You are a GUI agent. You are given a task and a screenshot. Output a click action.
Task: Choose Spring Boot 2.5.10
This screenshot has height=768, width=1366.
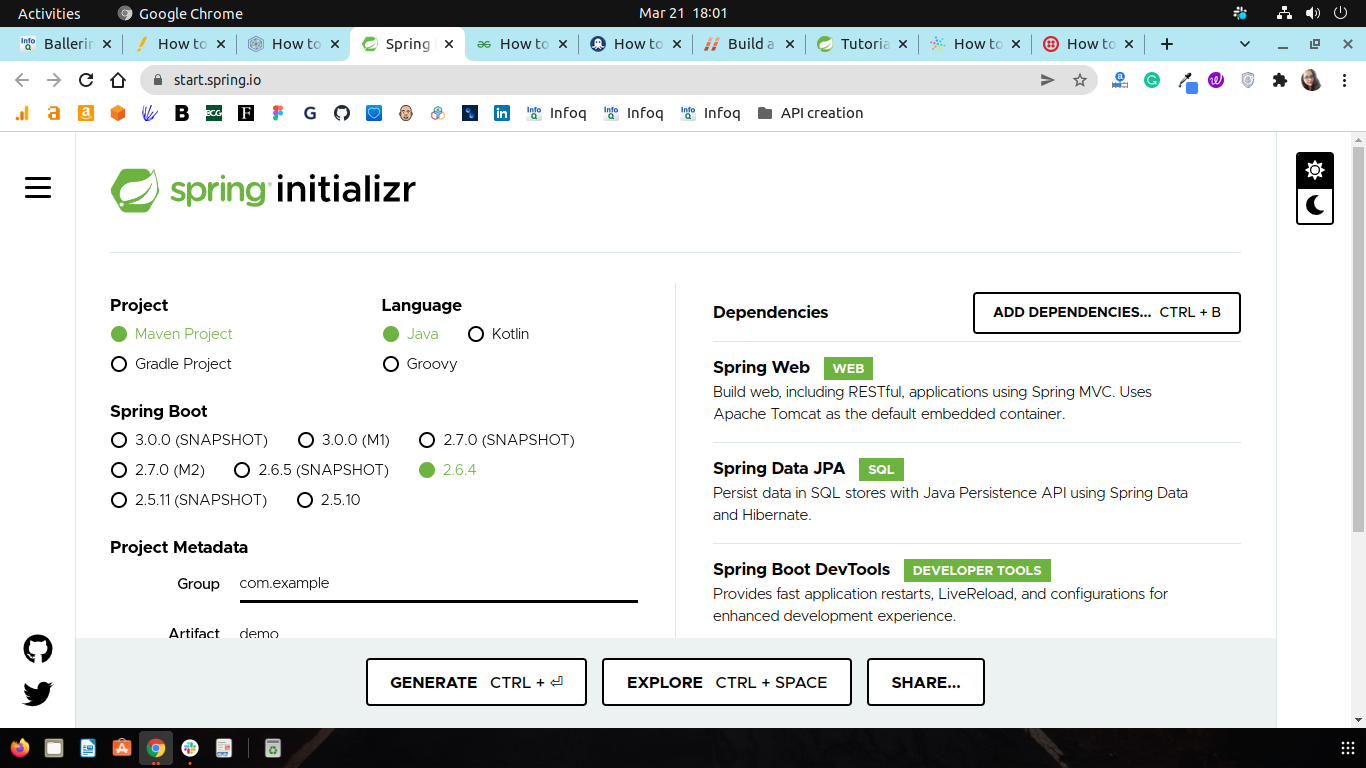click(329, 500)
